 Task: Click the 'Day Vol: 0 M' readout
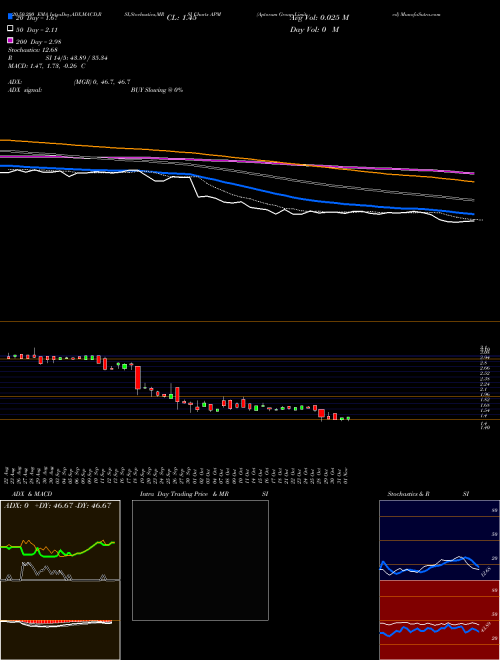click(314, 30)
